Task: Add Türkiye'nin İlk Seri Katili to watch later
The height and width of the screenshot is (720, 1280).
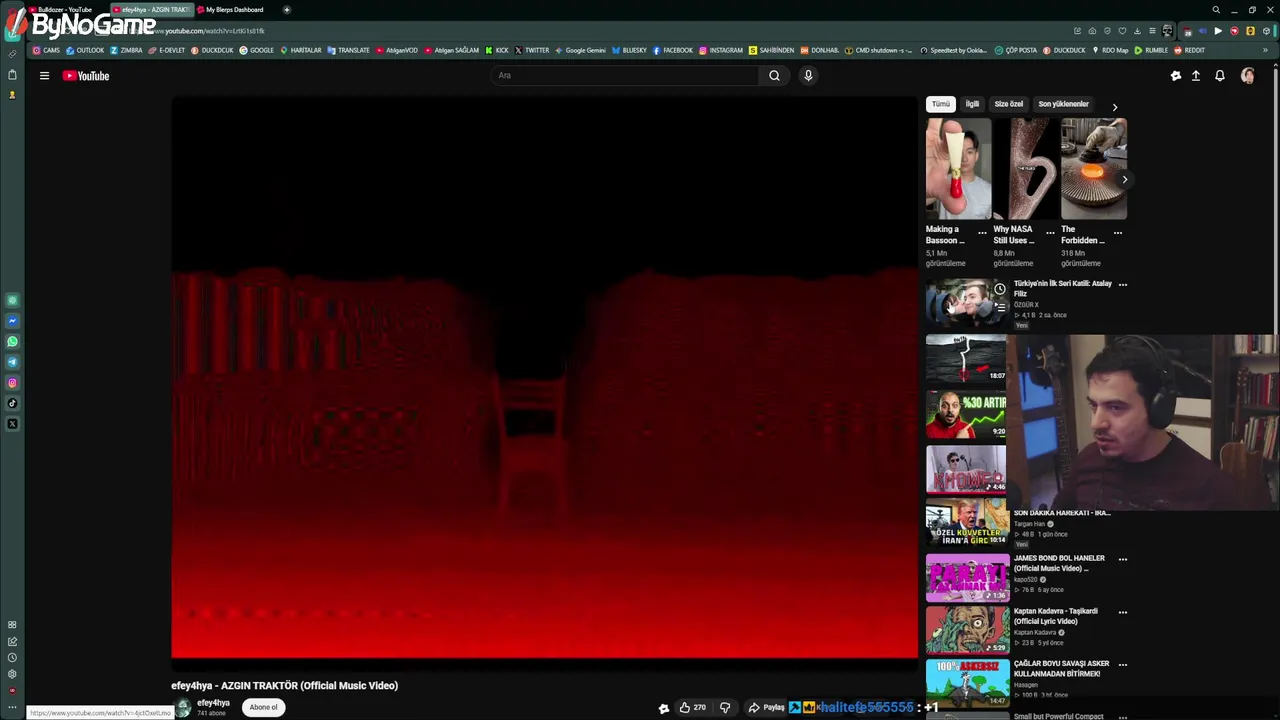Action: pos(999,289)
